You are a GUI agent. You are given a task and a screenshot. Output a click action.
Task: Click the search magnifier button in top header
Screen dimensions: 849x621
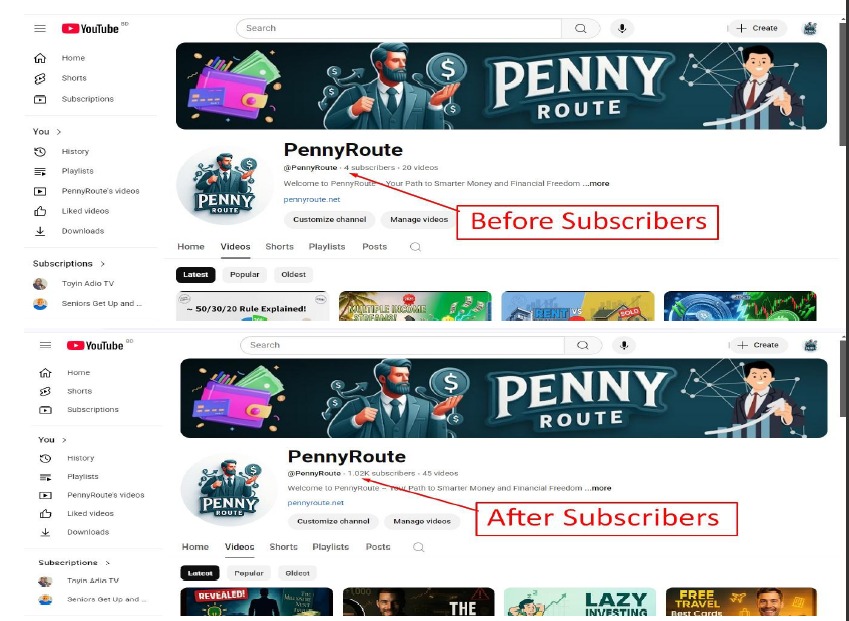pos(580,29)
